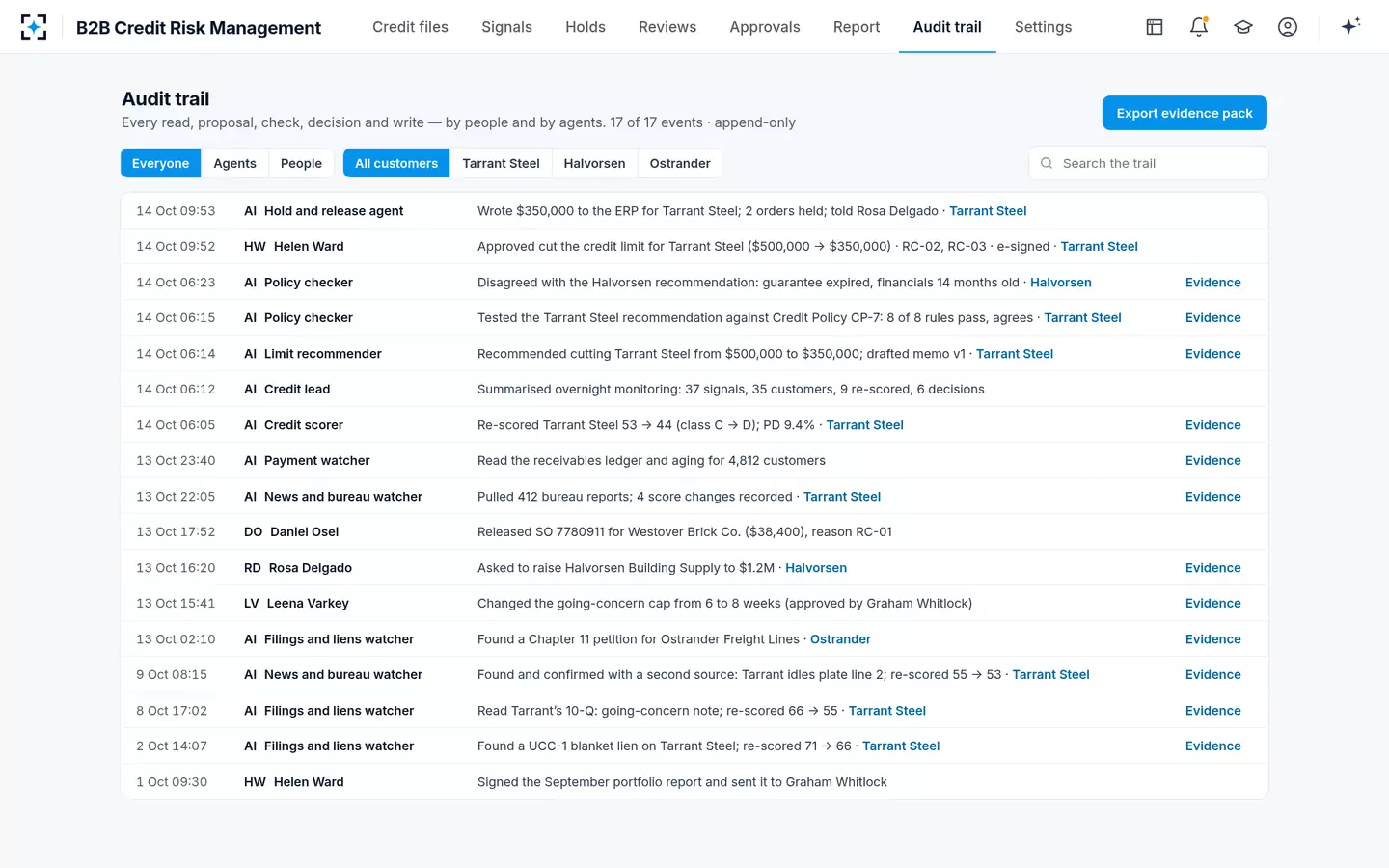Click the 1 Oct 09:30 timestamp
1389x868 pixels.
(x=172, y=782)
